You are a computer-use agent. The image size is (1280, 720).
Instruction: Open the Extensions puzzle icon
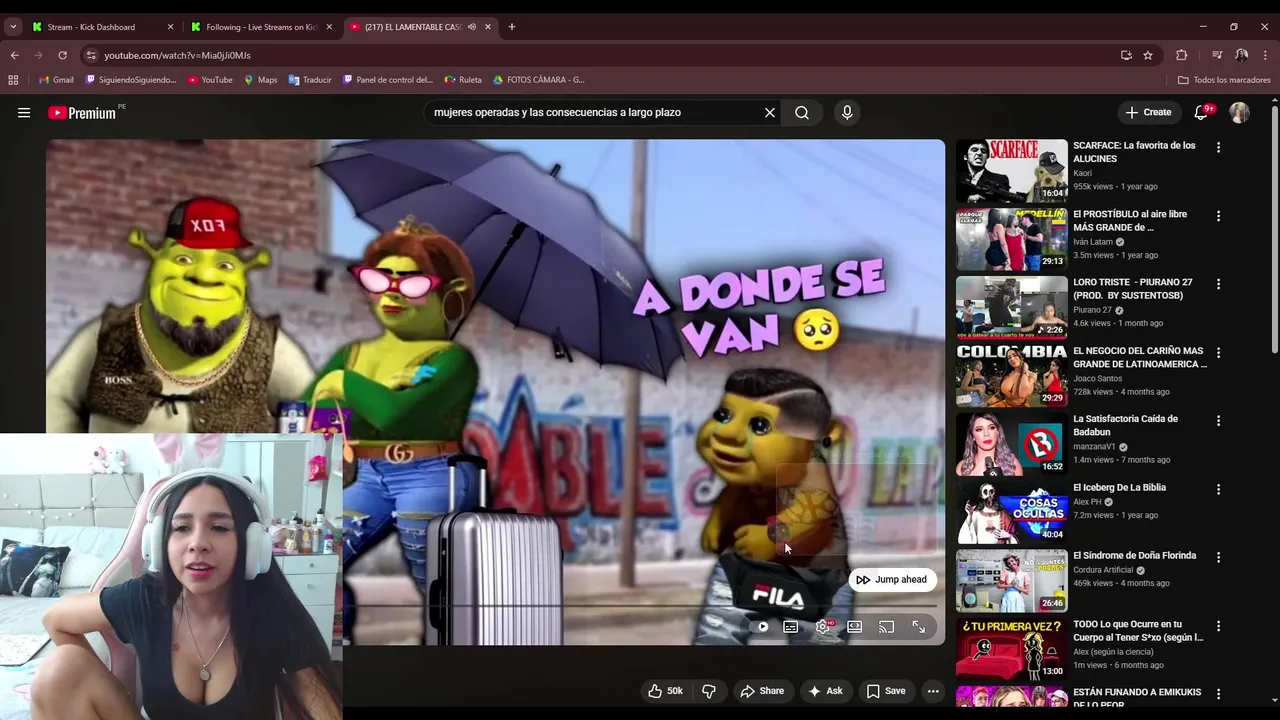[1182, 55]
